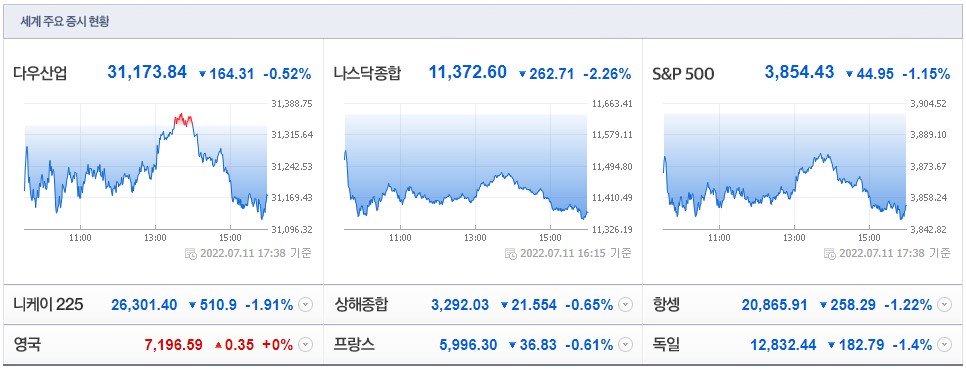The height and width of the screenshot is (370, 966).
Task: Expand the 상해종합 row chevron
Action: [x=625, y=305]
